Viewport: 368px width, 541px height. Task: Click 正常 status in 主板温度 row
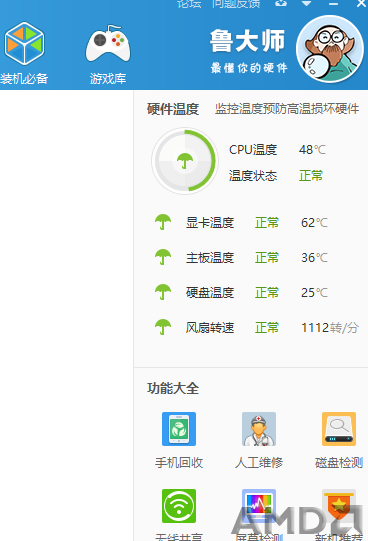[267, 258]
